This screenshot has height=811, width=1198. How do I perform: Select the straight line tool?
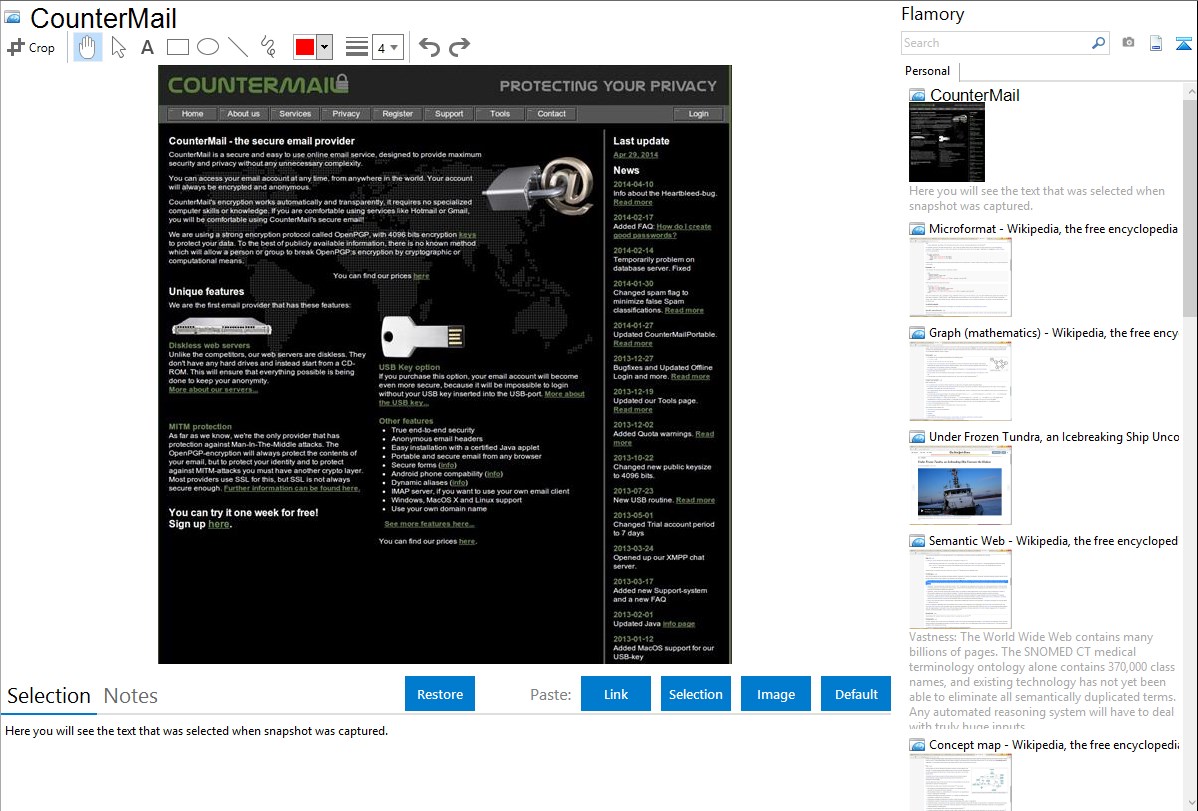[237, 47]
